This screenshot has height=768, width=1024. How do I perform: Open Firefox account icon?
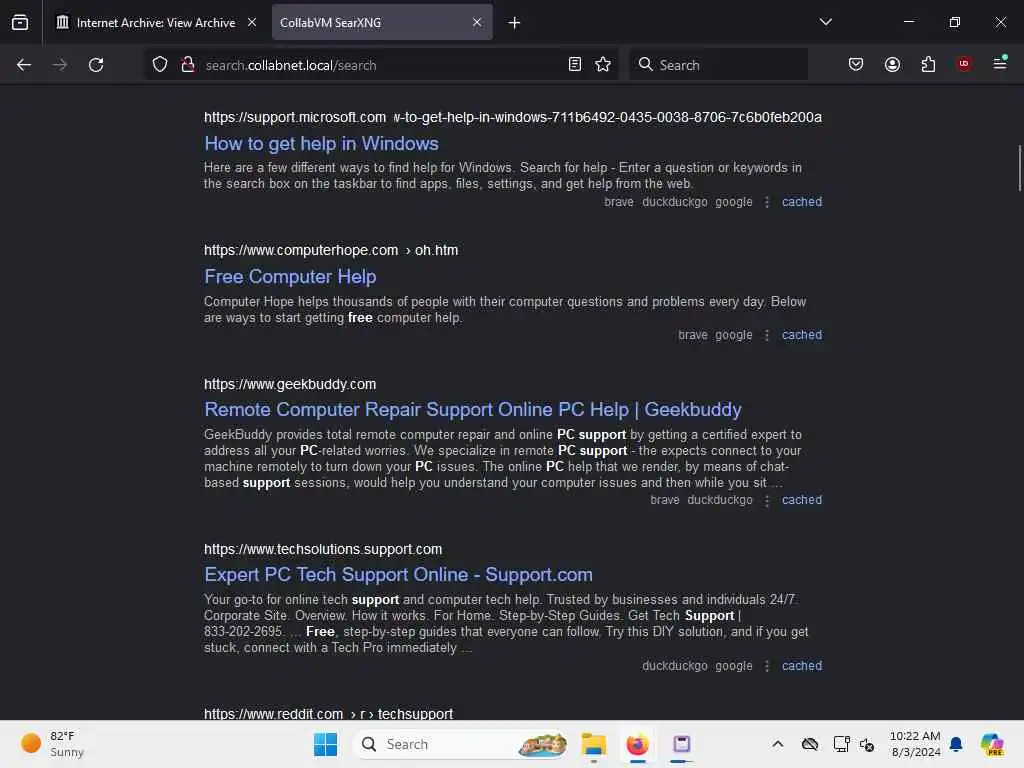point(893,65)
